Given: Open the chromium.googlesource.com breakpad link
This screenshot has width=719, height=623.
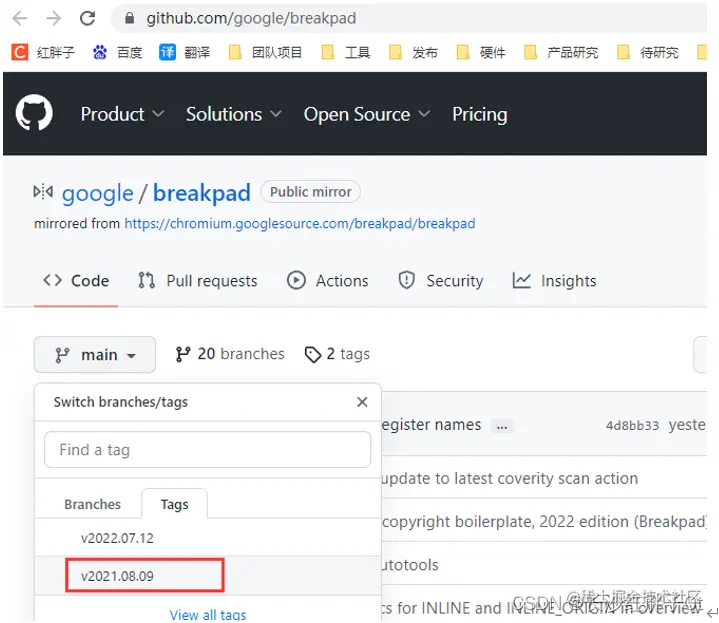Looking at the screenshot, I should [300, 223].
